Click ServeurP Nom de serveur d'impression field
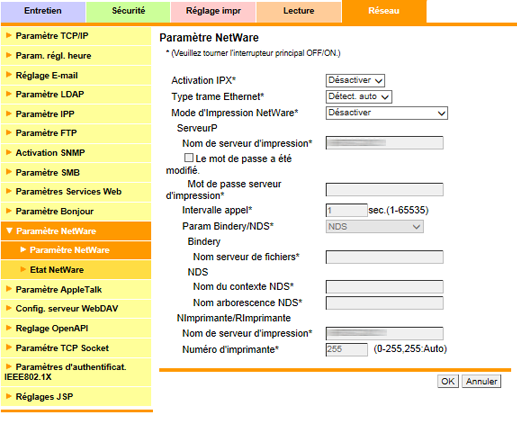 coord(384,143)
